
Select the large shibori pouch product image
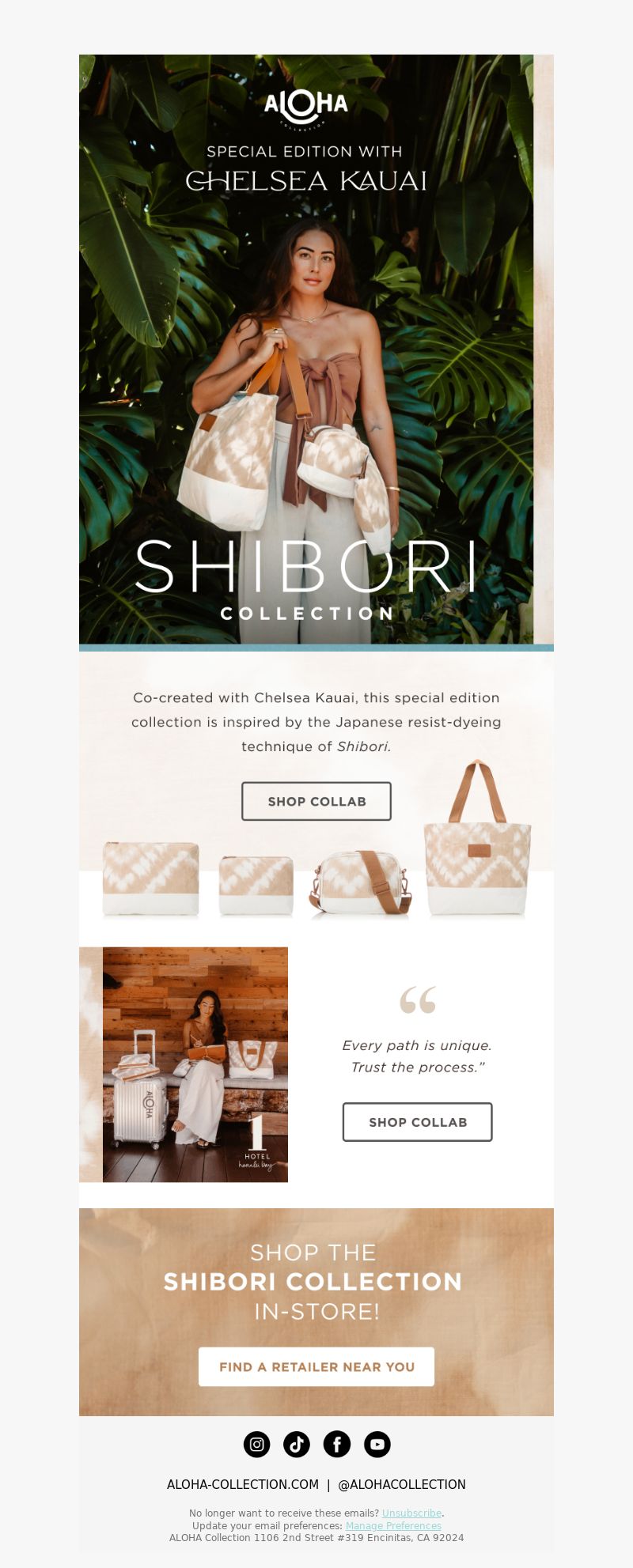click(150, 879)
